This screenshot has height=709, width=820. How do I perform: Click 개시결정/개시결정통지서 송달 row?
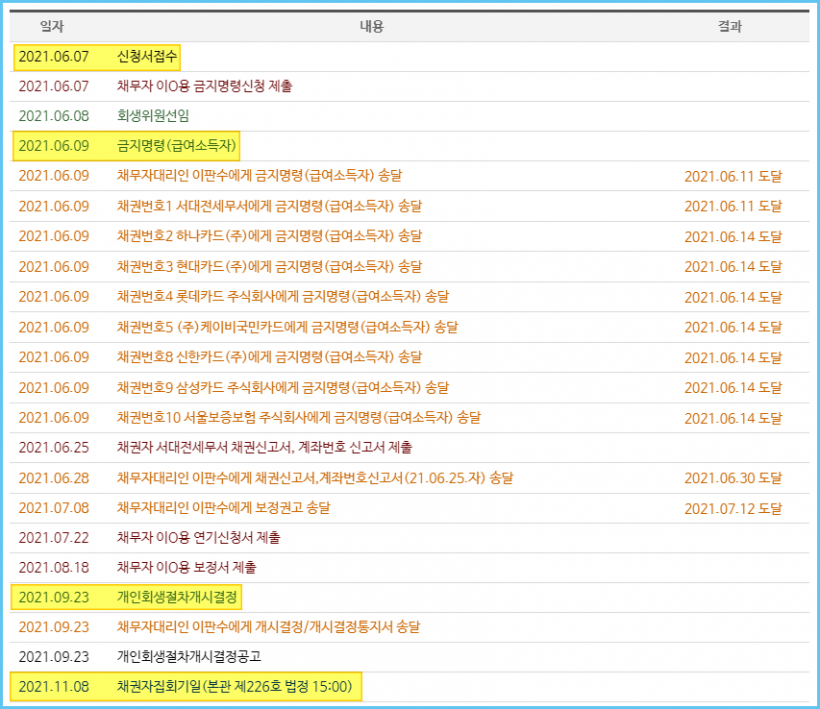(268, 627)
